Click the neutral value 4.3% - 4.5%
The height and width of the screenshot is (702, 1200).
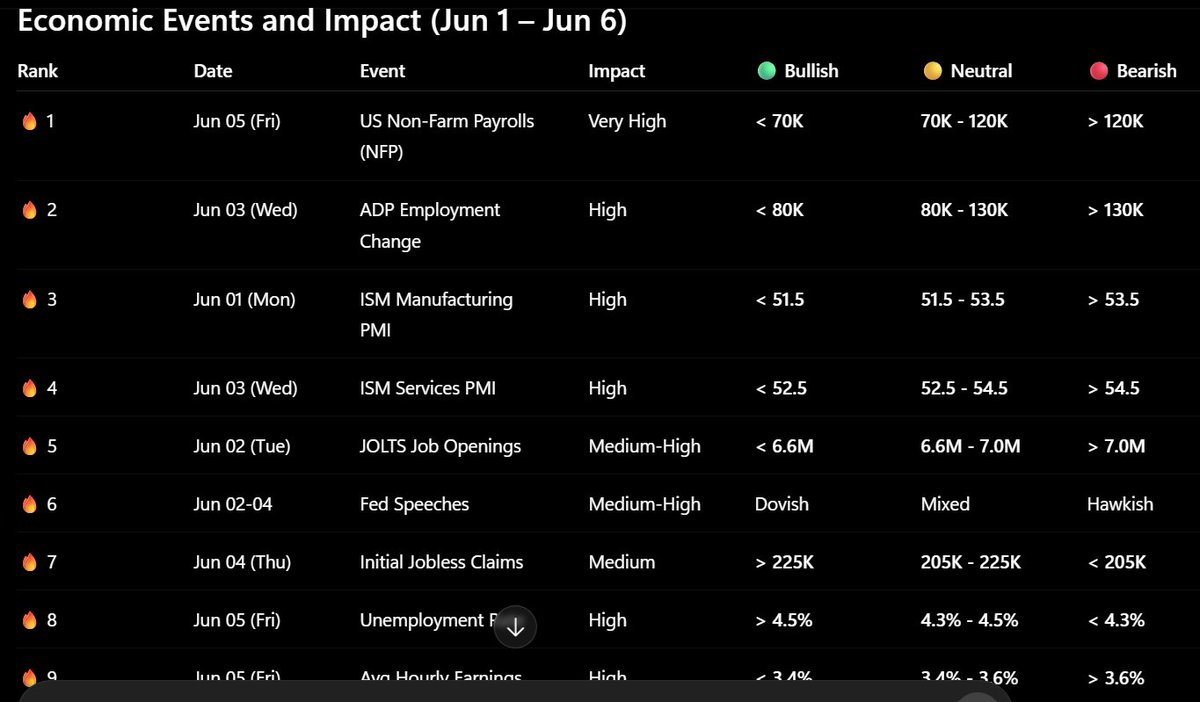click(969, 620)
